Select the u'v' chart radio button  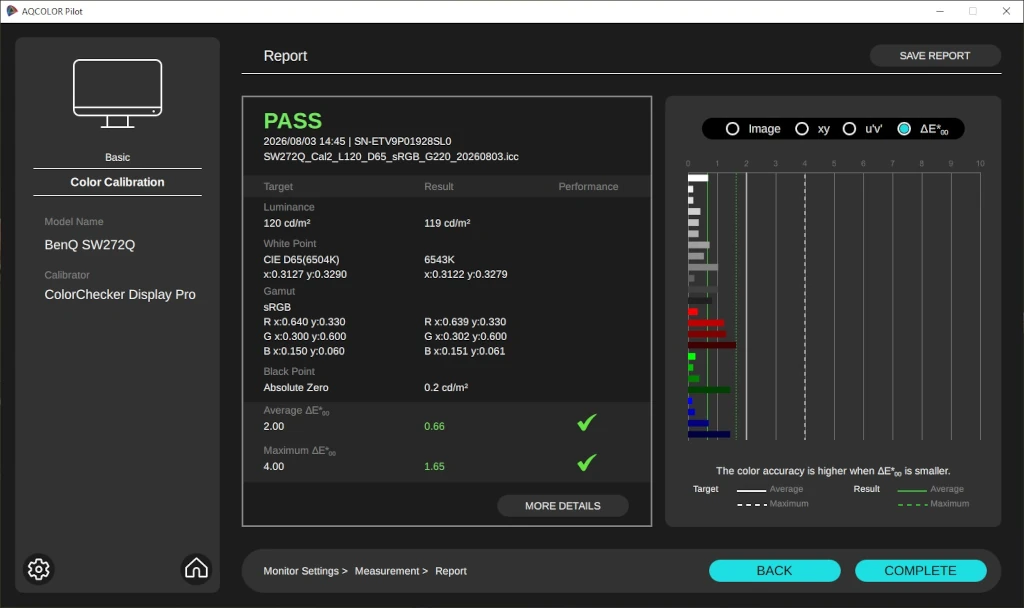click(849, 129)
